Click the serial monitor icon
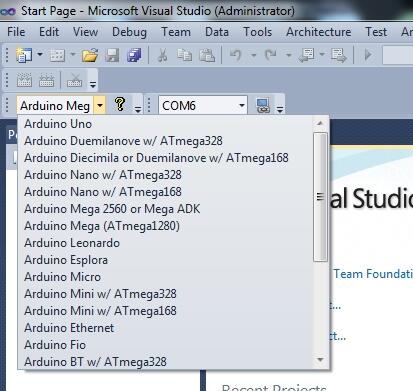This screenshot has height=391, width=413. tap(263, 105)
